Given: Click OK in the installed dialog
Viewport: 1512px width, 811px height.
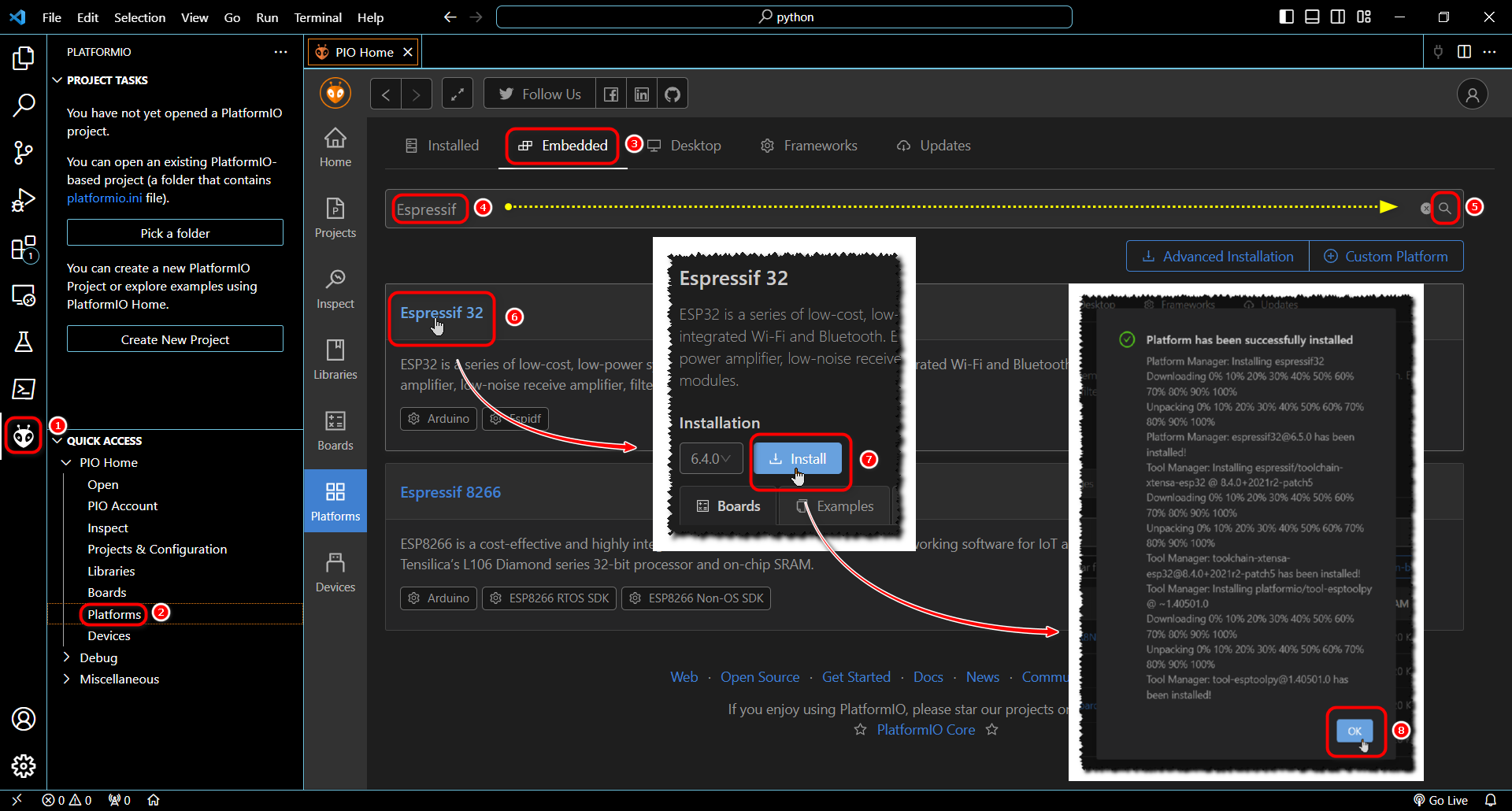Looking at the screenshot, I should pyautogui.click(x=1354, y=731).
